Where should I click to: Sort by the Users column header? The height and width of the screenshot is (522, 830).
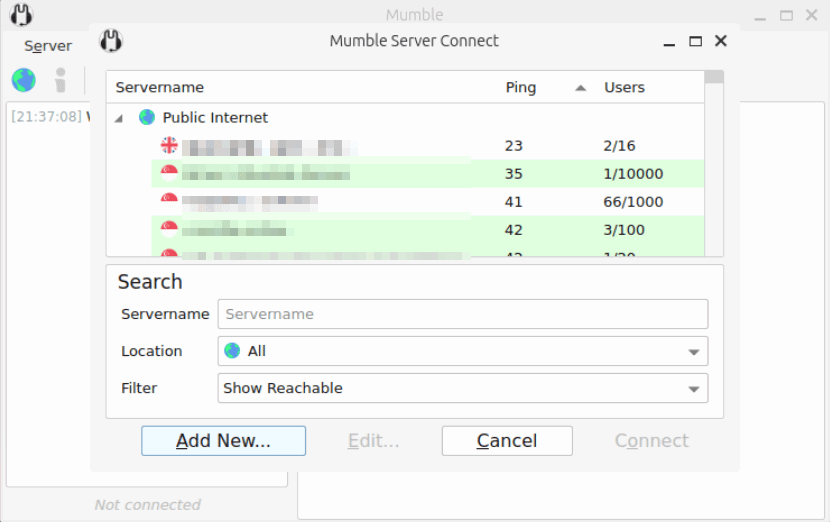625,87
